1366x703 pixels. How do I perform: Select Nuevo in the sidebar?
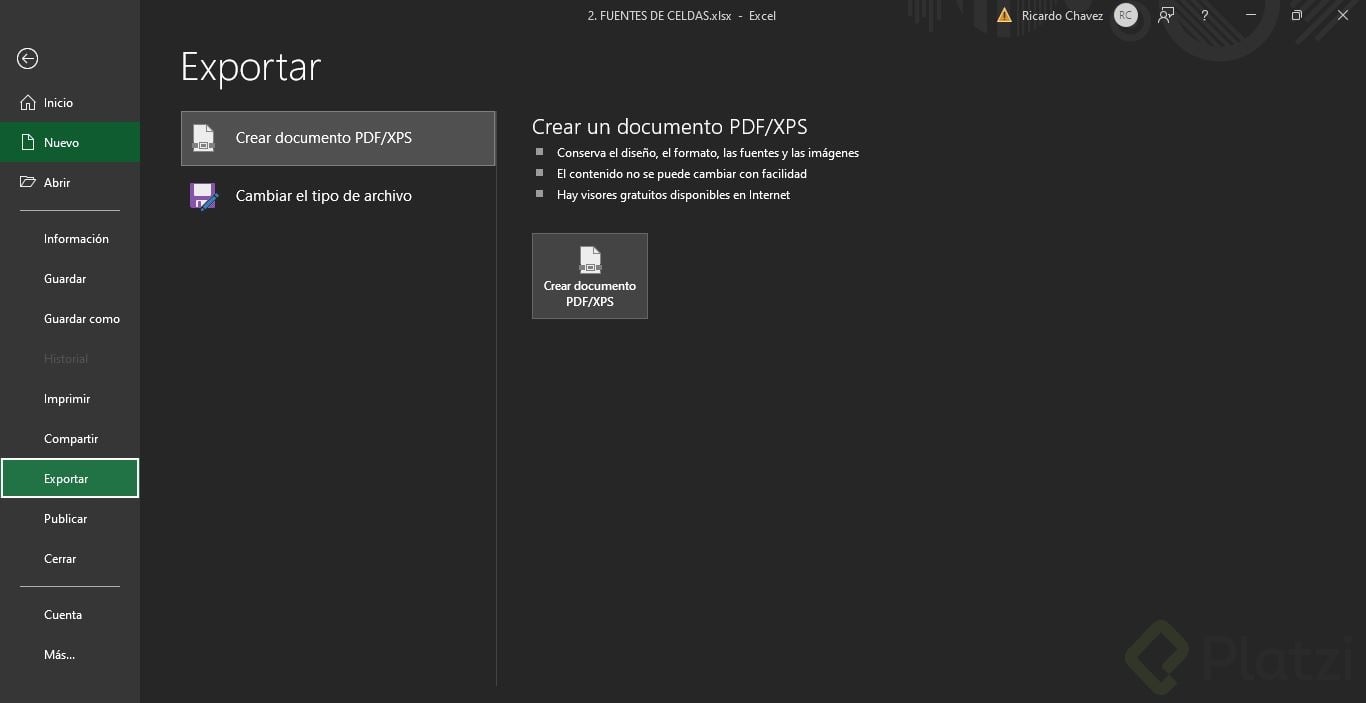[x=70, y=143]
